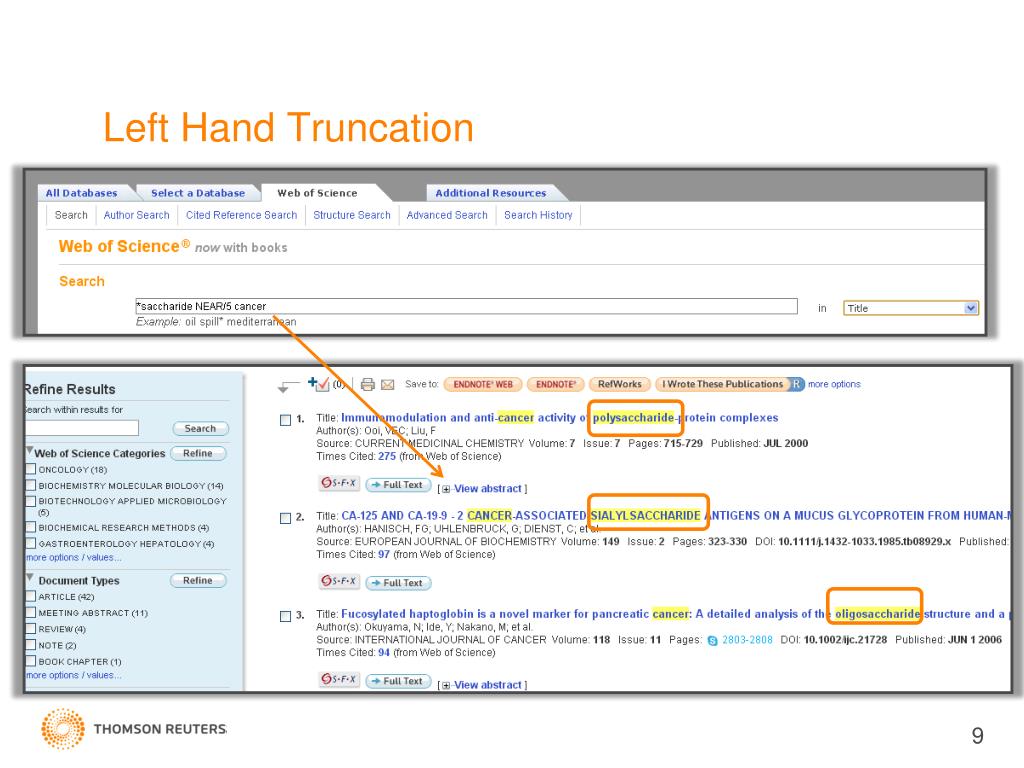The height and width of the screenshot is (768, 1024).
Task: Collapse Web of Science Categories section
Action: [30, 451]
